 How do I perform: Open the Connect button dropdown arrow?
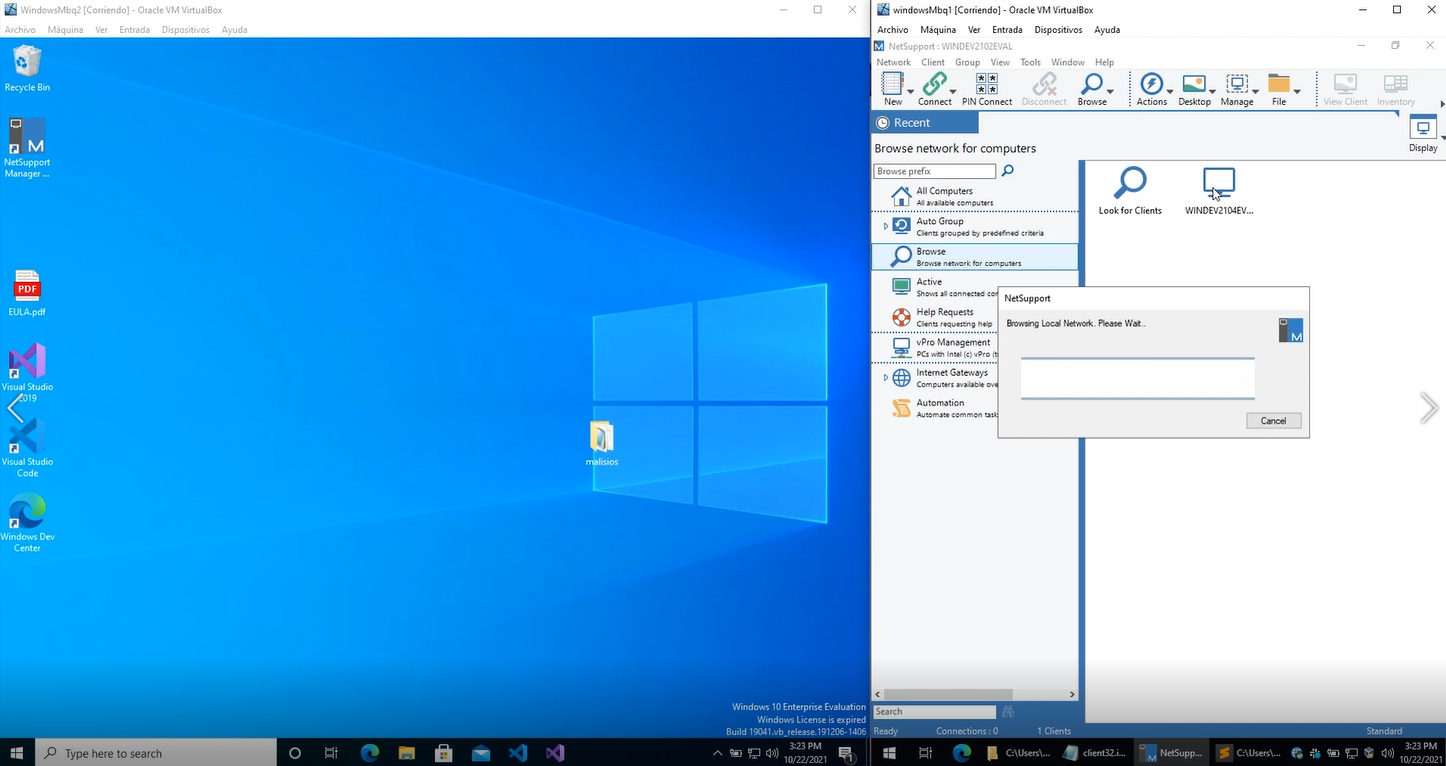952,92
